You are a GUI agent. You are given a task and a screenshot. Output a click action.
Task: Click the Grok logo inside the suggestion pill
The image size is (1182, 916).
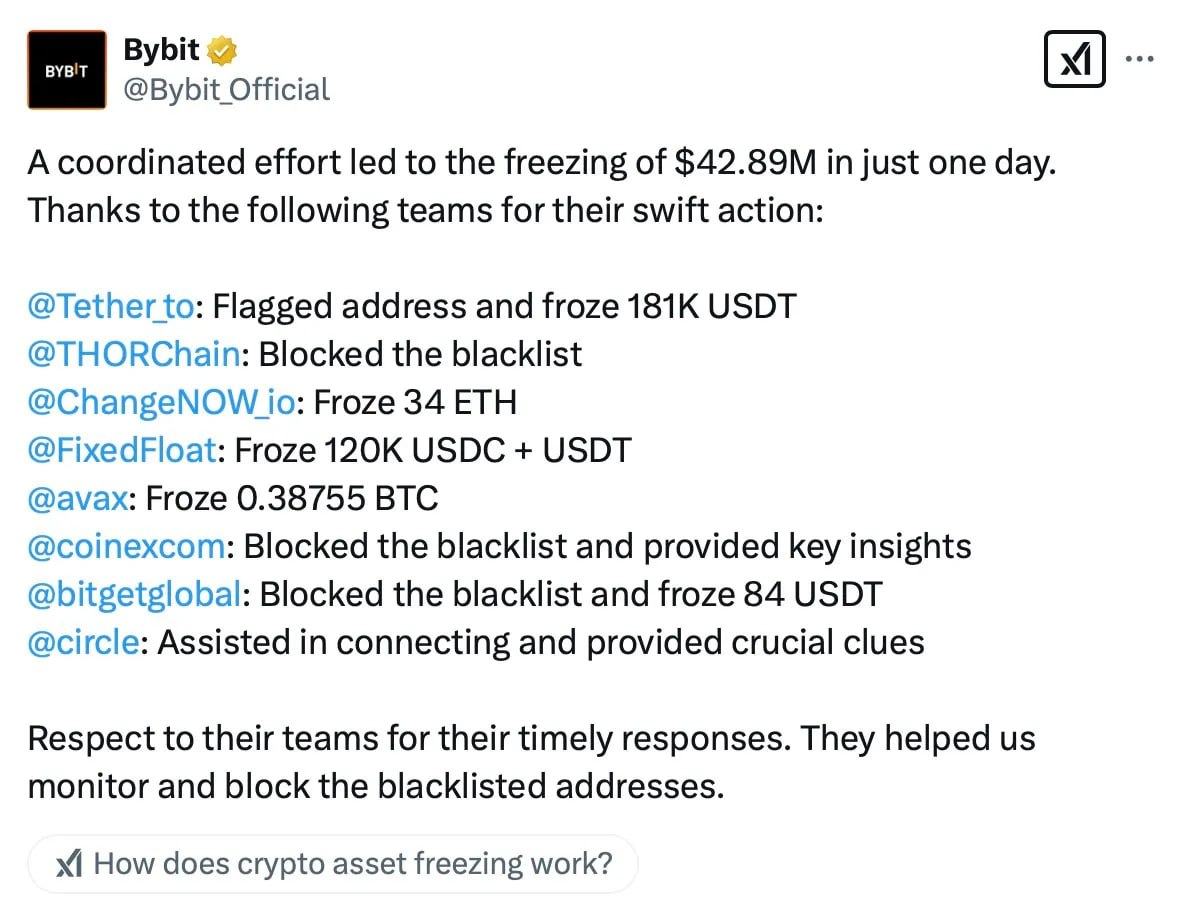[x=69, y=863]
